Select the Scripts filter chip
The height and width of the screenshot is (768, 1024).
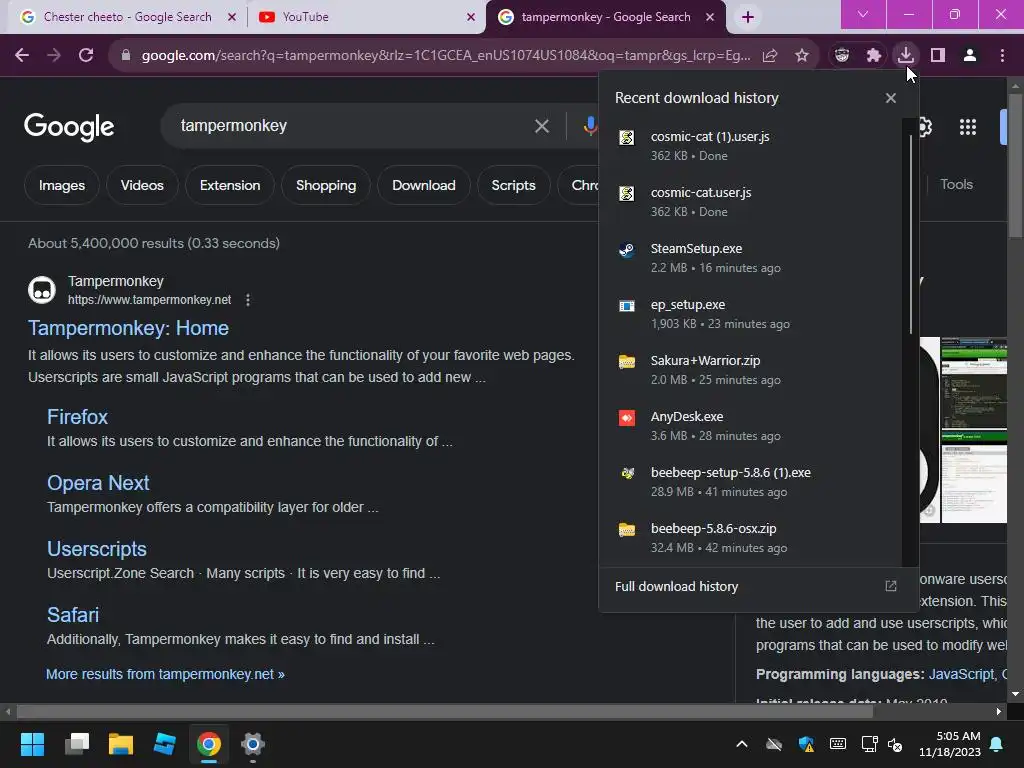pos(513,185)
